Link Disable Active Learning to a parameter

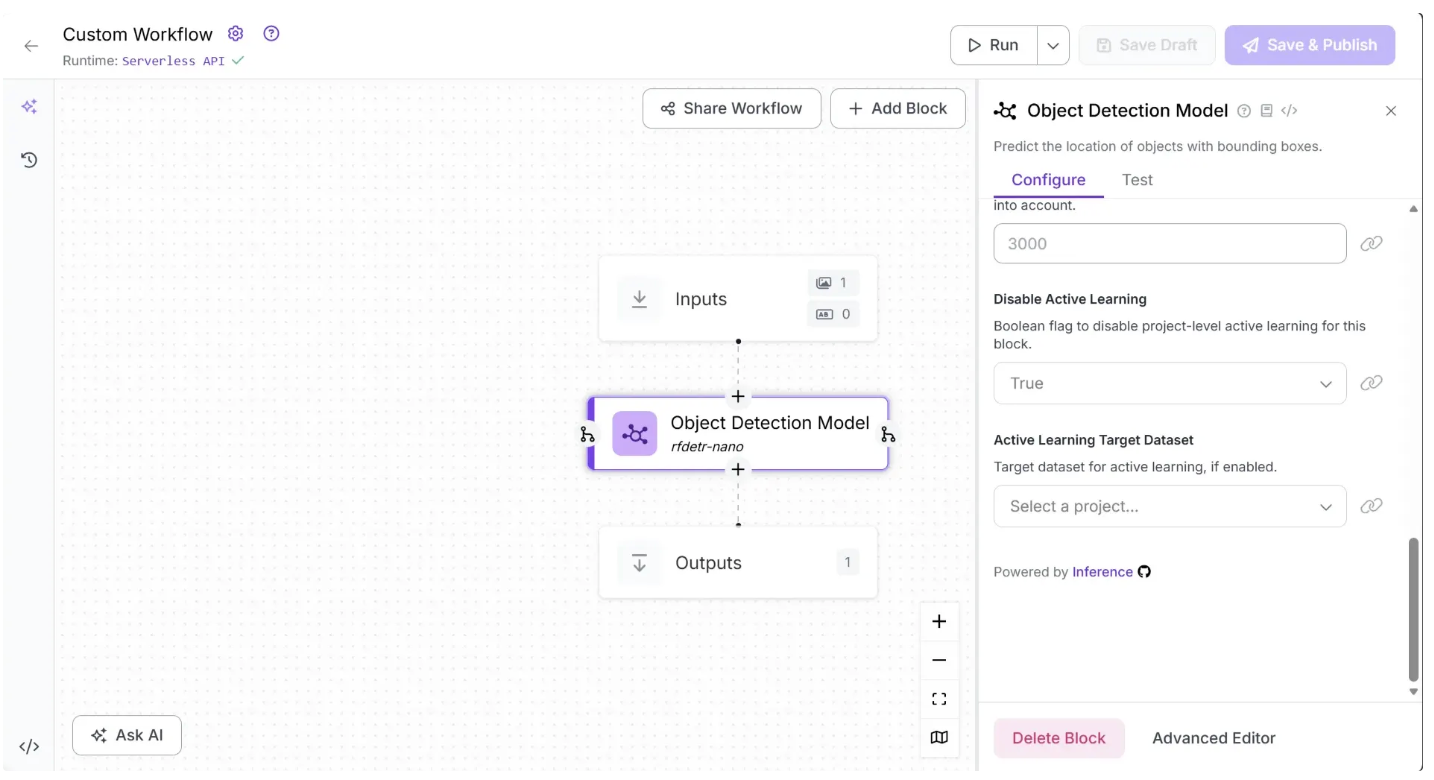(x=1371, y=383)
